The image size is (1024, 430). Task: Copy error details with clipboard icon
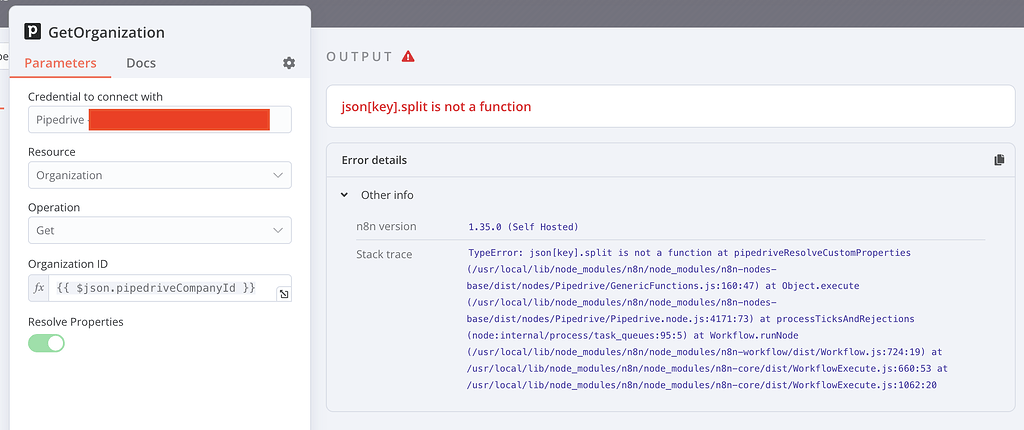click(999, 160)
